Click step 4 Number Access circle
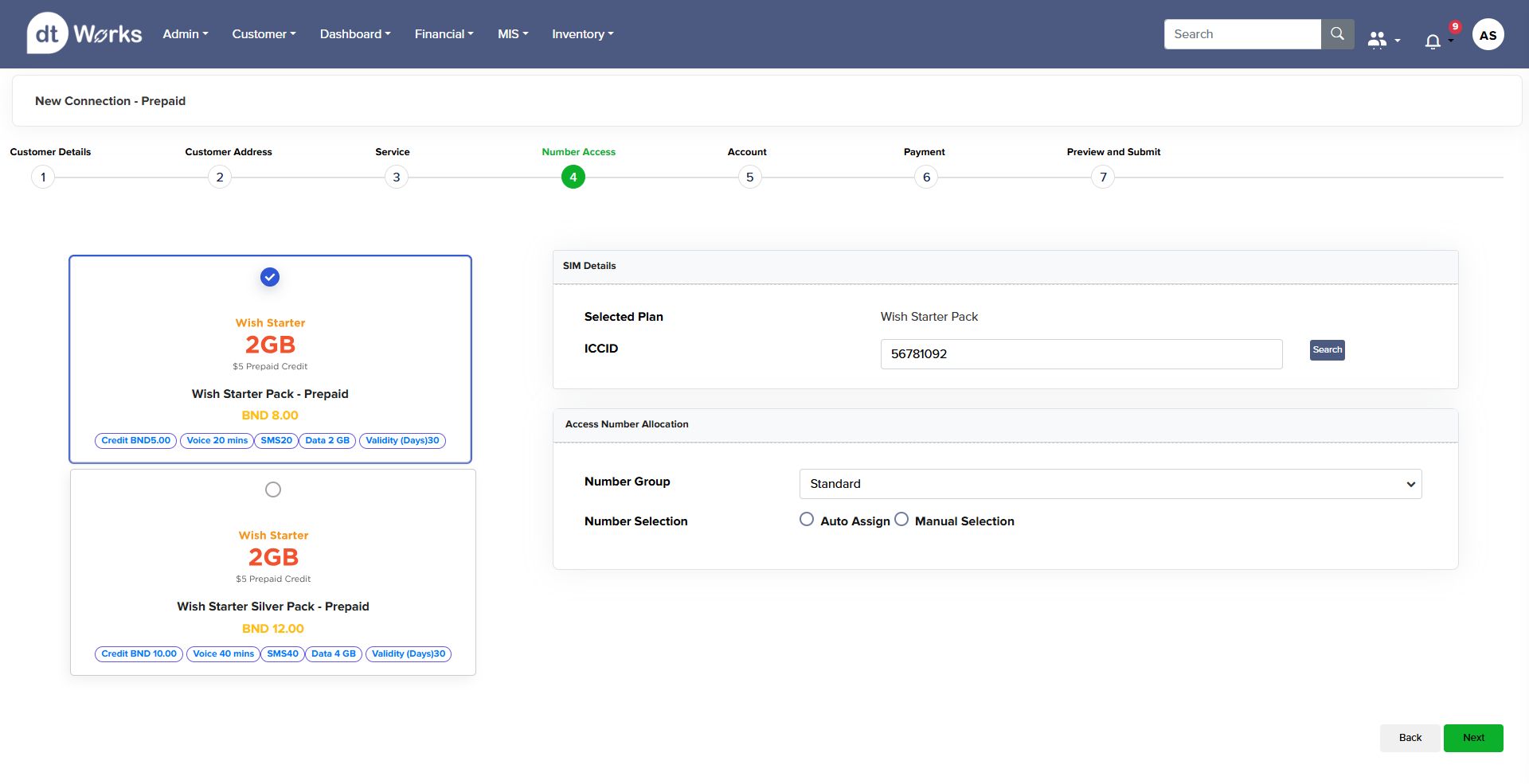1529x784 pixels. point(573,177)
